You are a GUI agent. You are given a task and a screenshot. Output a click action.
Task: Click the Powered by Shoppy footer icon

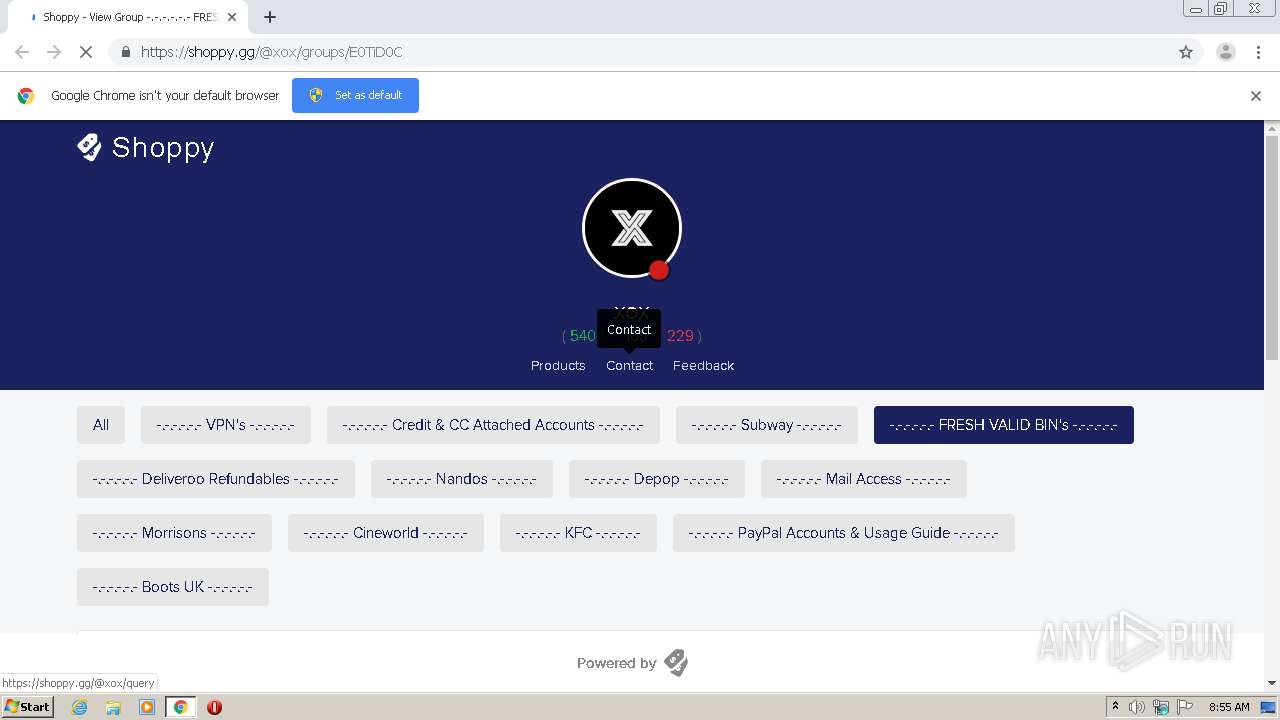[x=676, y=662]
